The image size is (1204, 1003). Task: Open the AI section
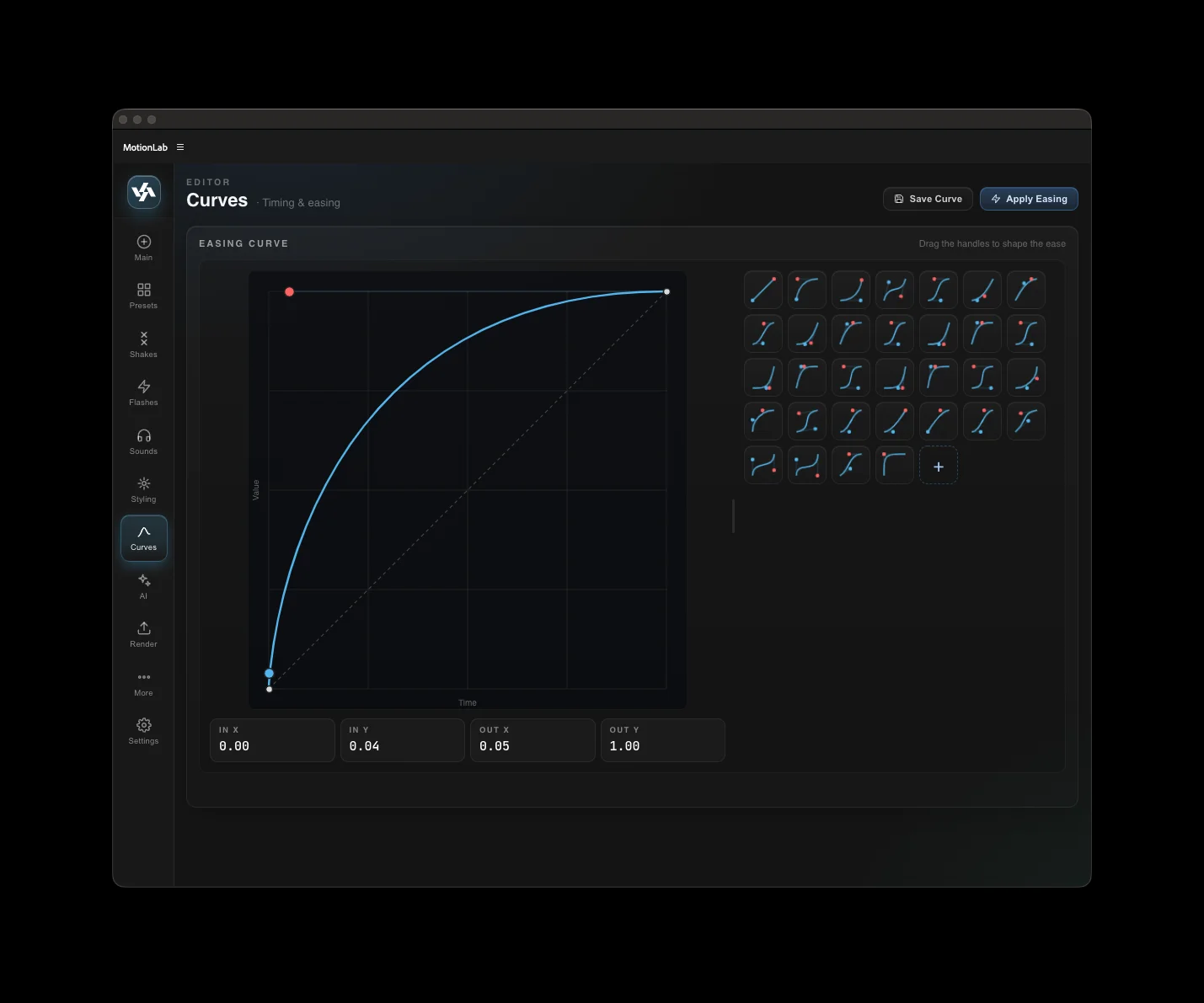pos(143,587)
